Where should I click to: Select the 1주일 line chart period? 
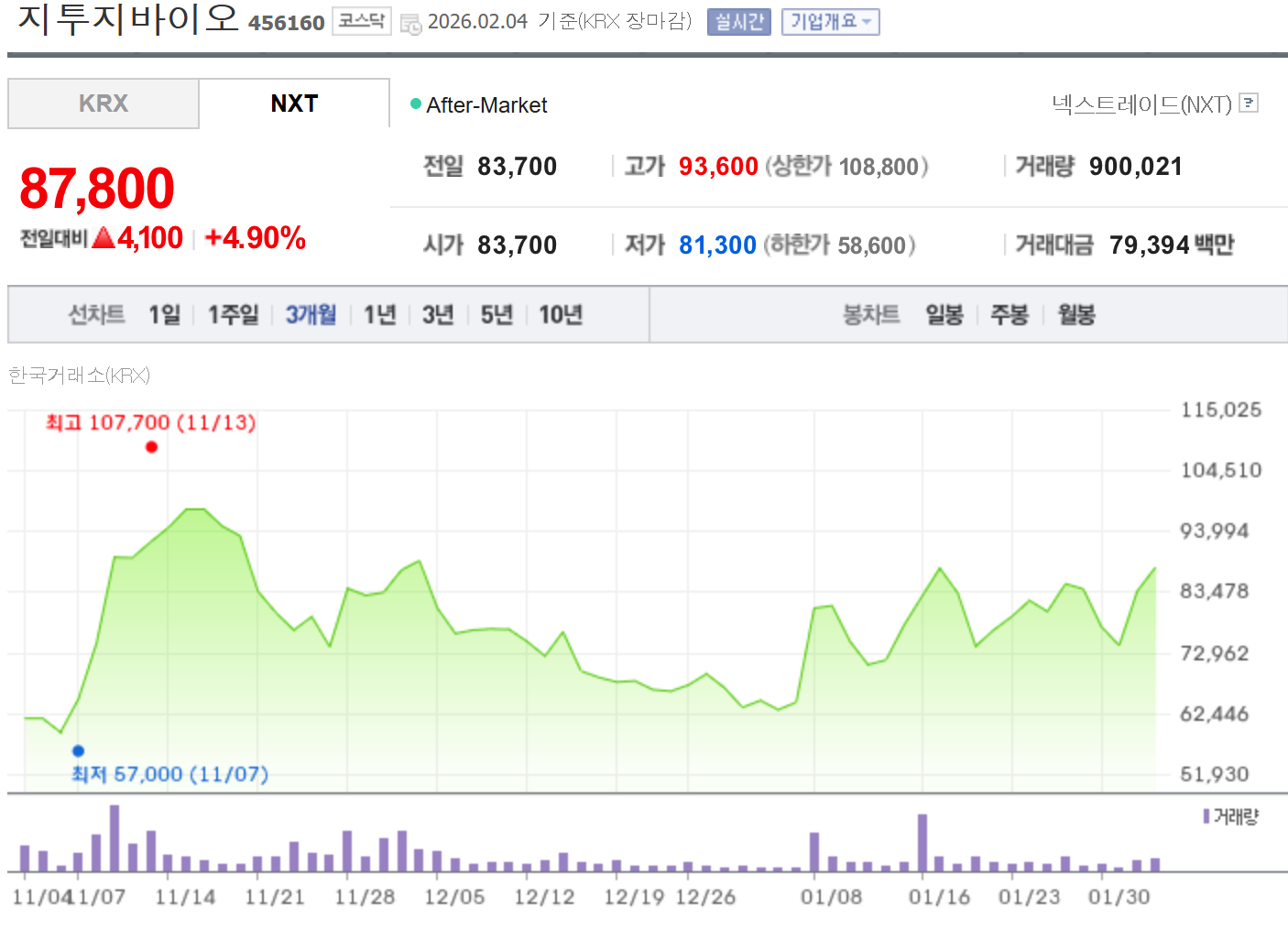(234, 315)
